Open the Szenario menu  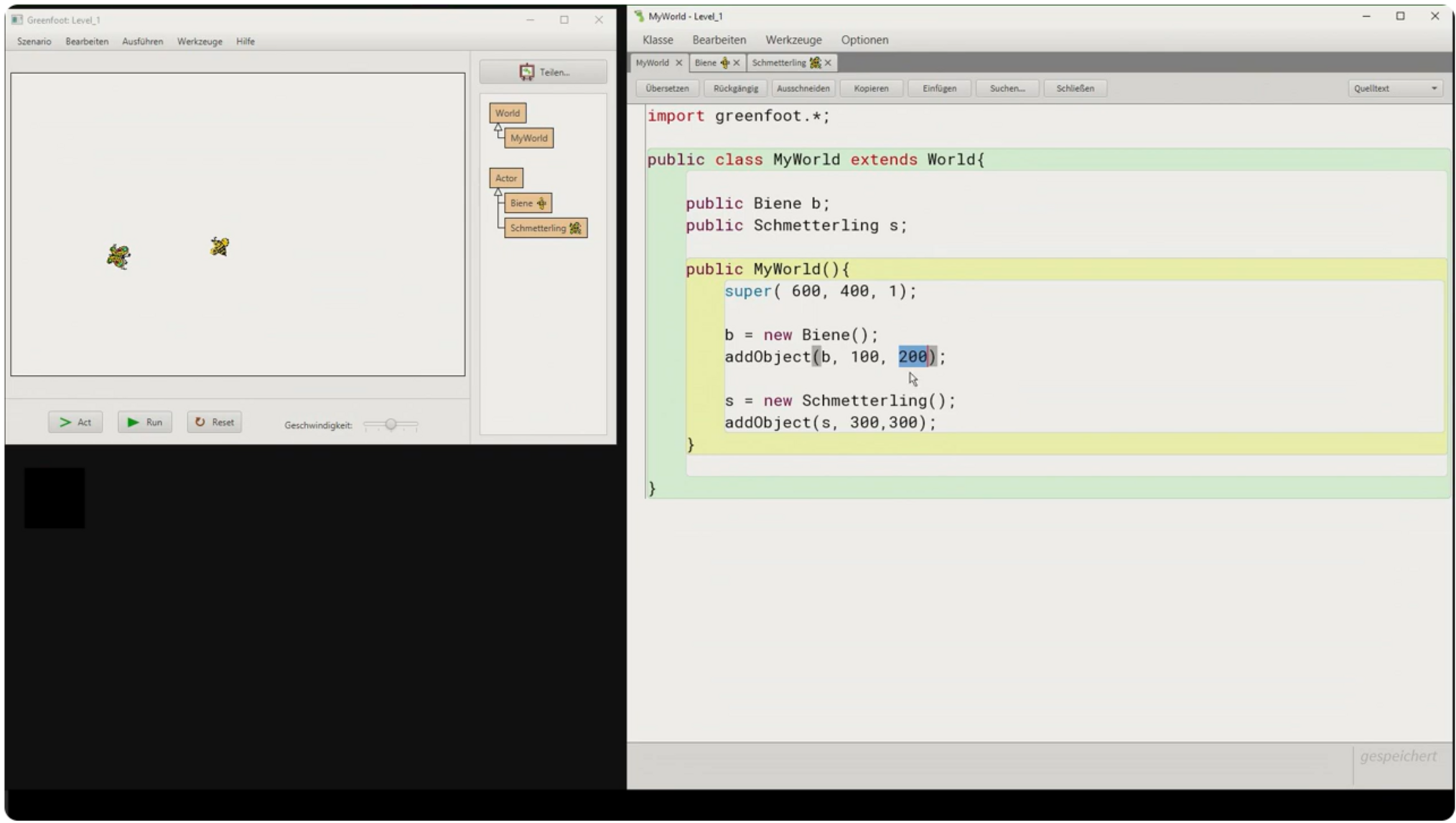(x=34, y=41)
